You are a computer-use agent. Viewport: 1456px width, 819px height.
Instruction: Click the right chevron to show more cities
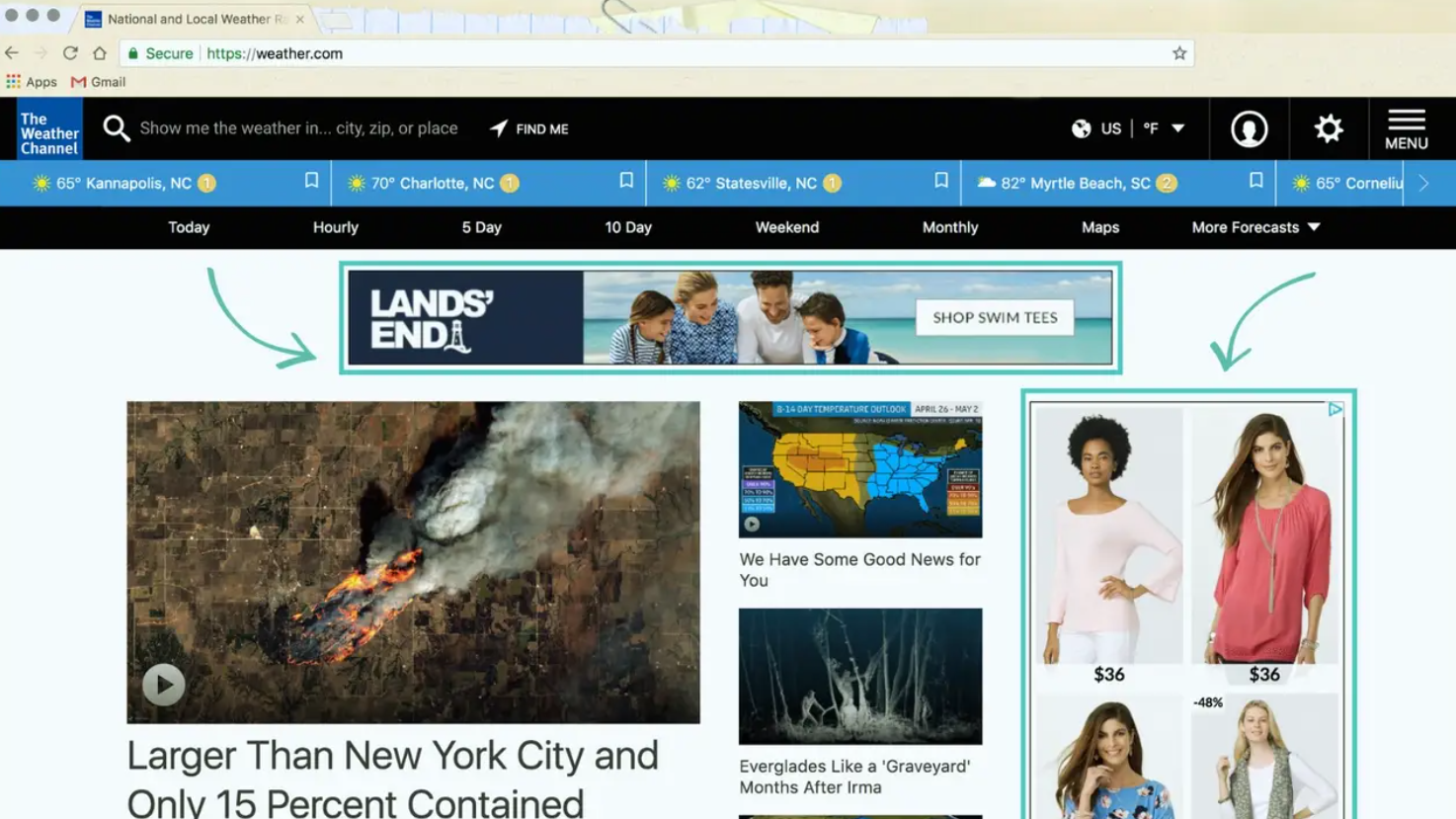tap(1423, 183)
